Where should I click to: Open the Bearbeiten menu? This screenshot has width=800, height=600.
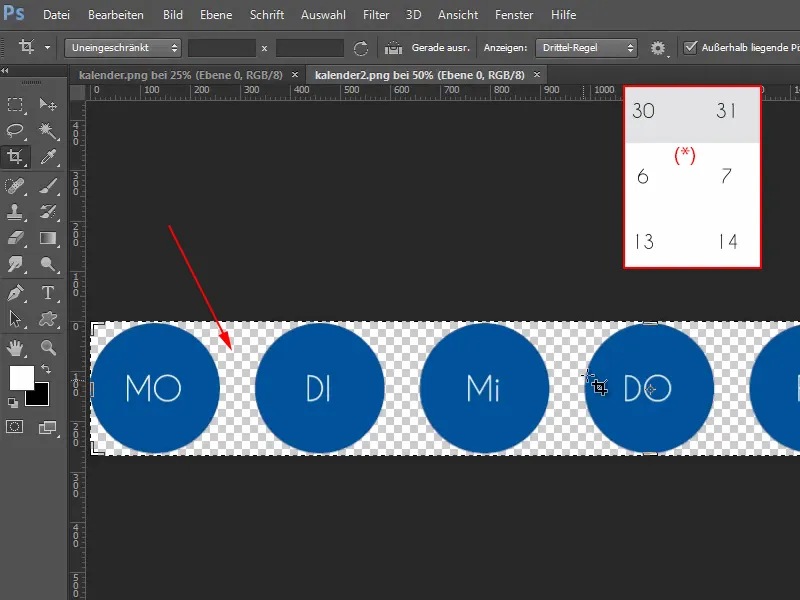pos(116,15)
